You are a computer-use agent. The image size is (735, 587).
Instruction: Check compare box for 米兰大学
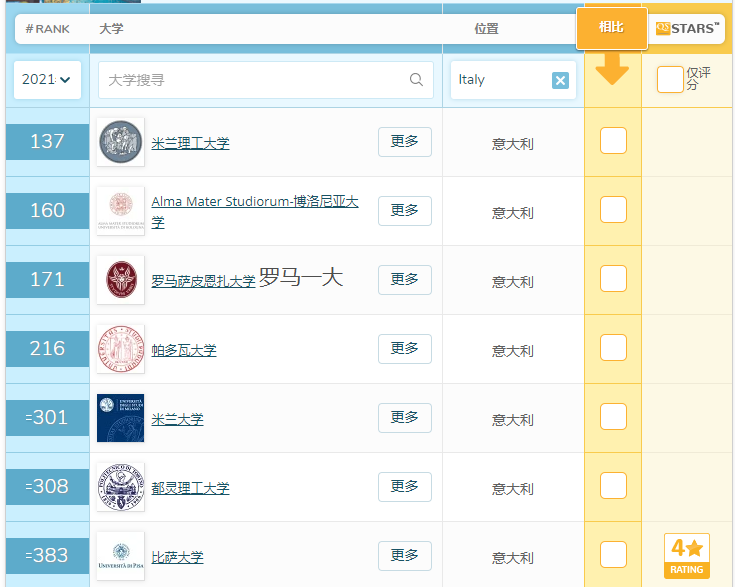pos(613,416)
